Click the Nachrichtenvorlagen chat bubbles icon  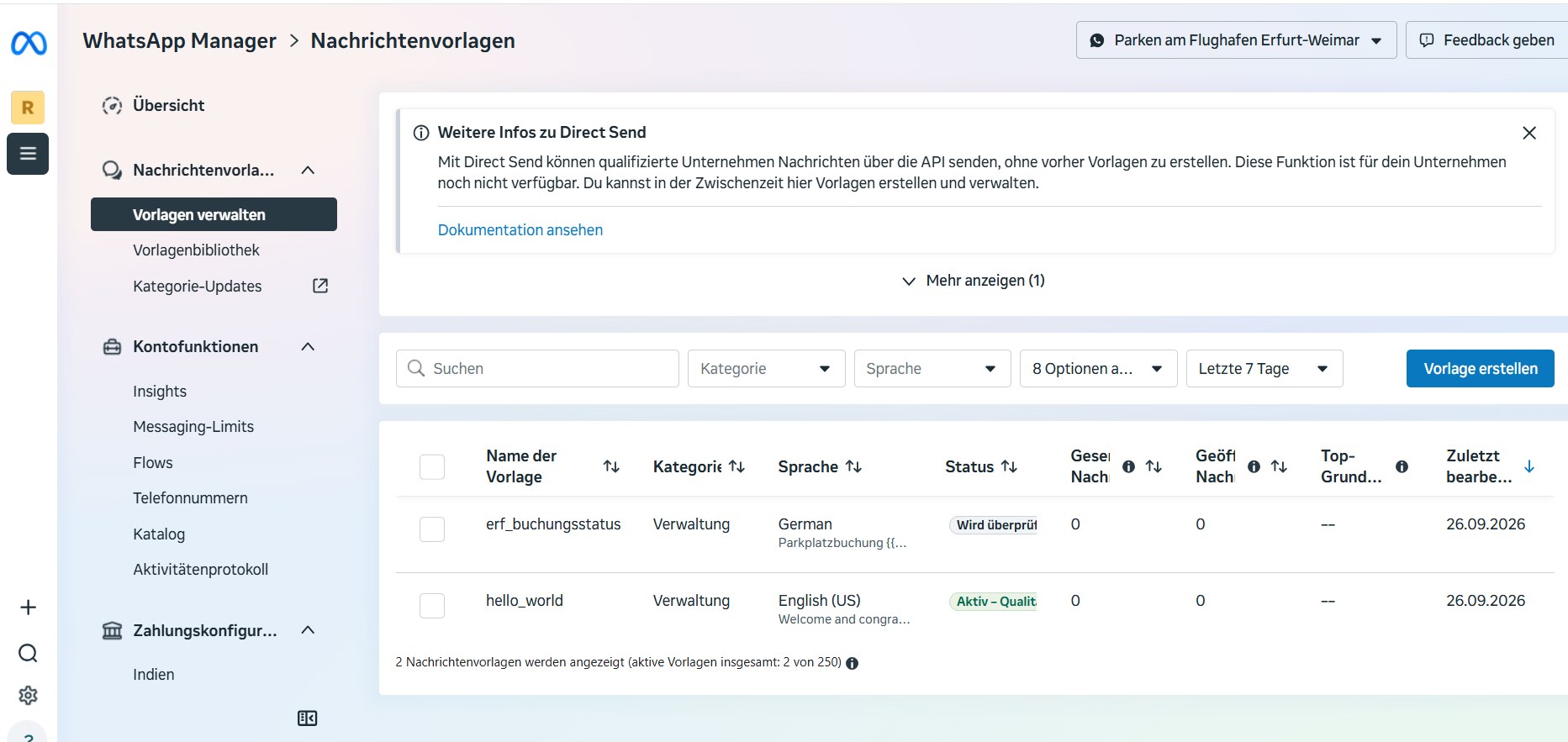112,171
